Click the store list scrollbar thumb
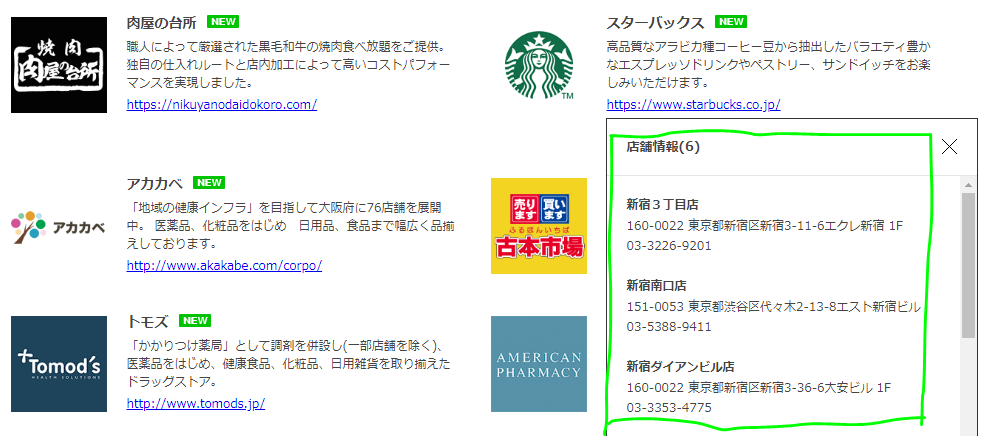This screenshot has height=436, width=1002. click(x=968, y=265)
